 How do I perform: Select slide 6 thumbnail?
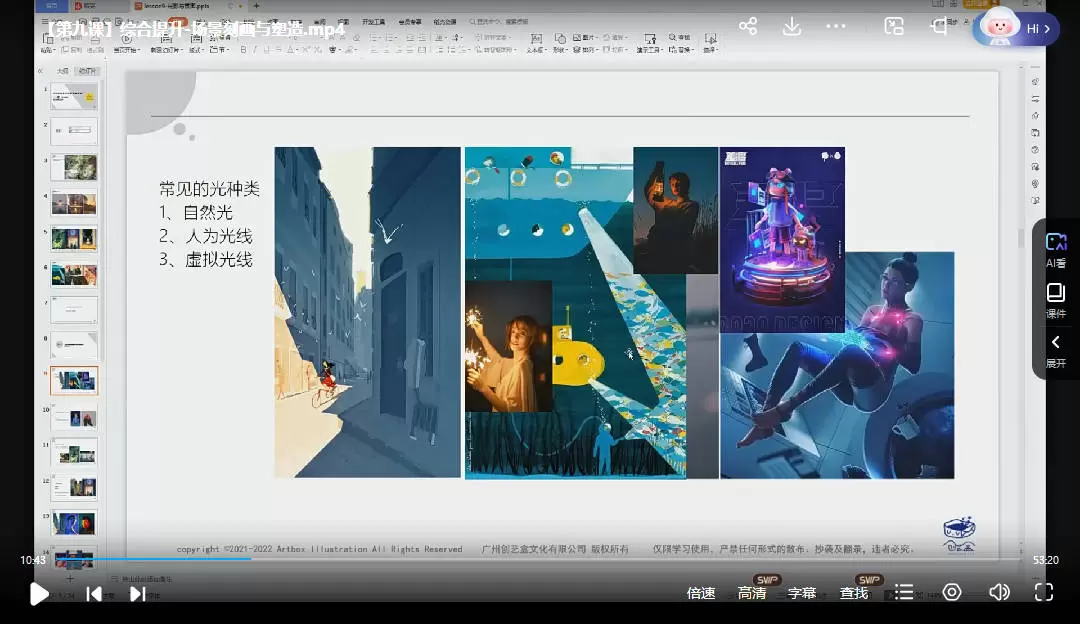point(74,275)
